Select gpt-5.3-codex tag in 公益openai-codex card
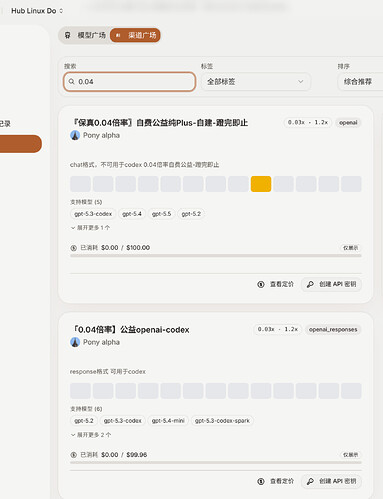Viewport: 383px width, 499px height. tap(122, 421)
